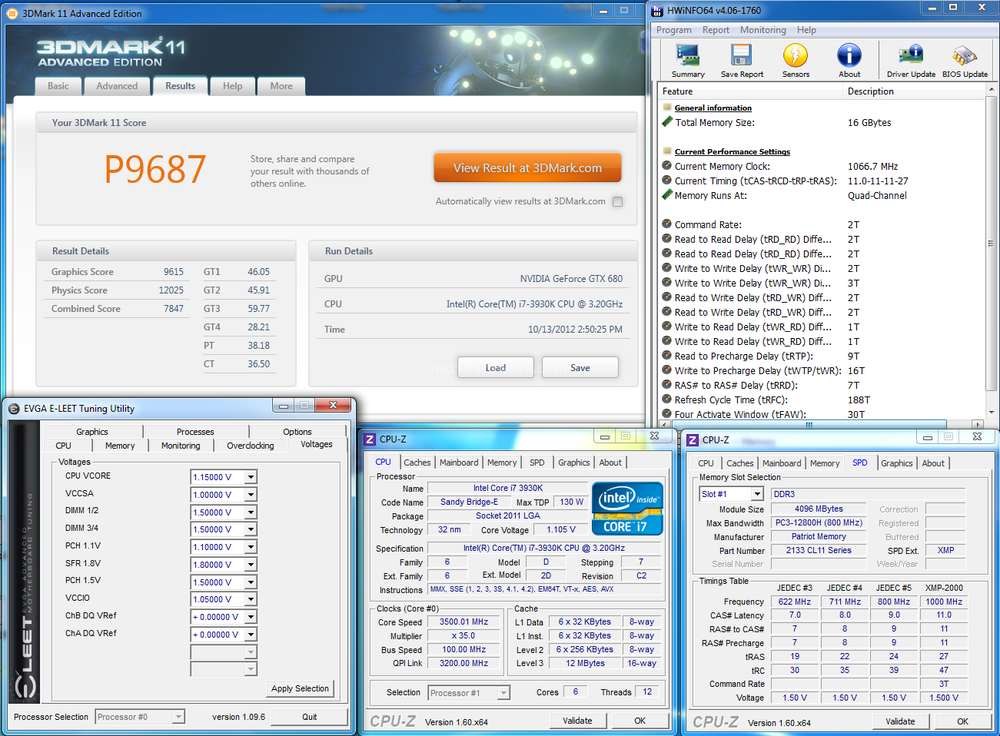Image resolution: width=1000 pixels, height=736 pixels.
Task: Click the P9687 score text
Action: click(155, 169)
